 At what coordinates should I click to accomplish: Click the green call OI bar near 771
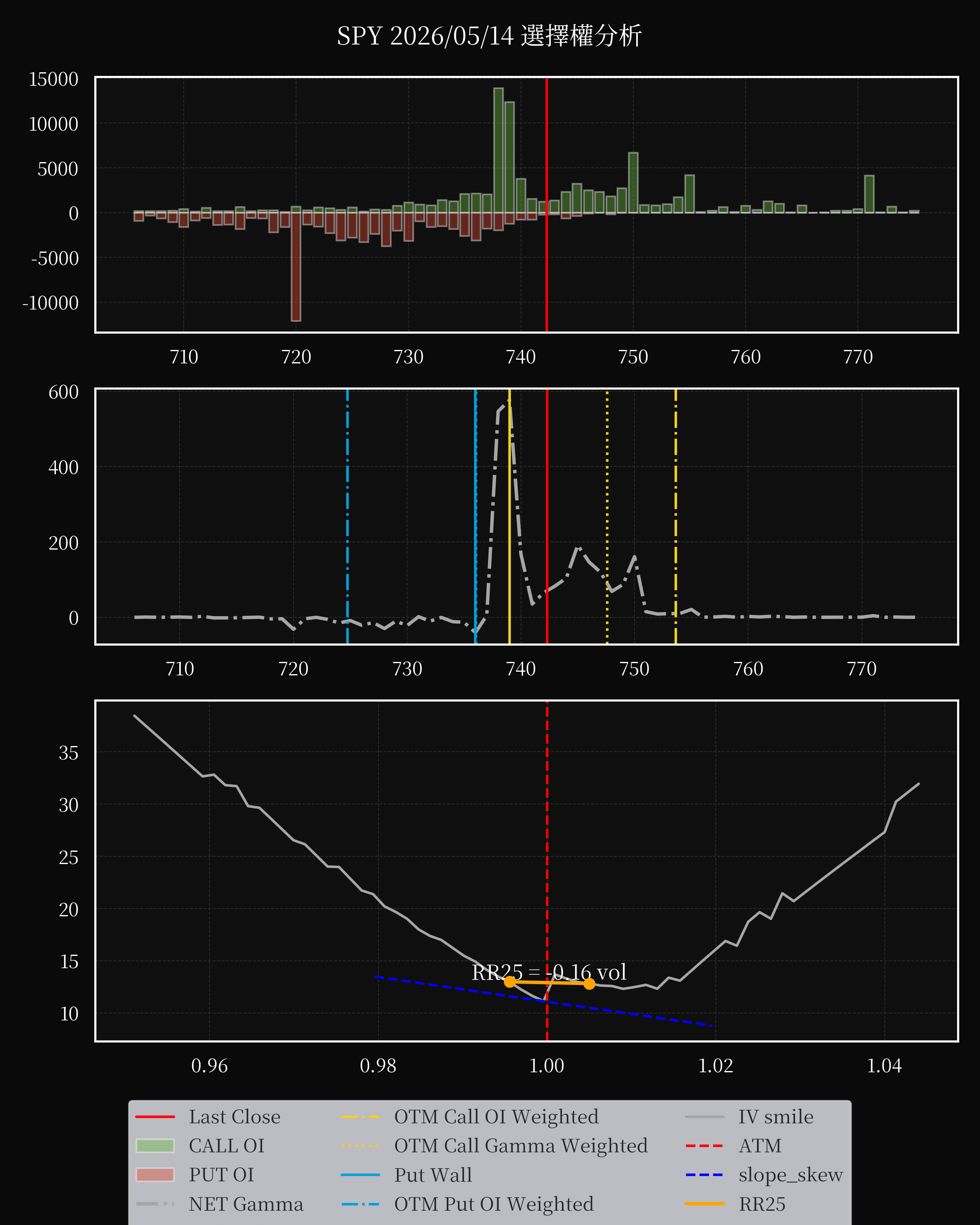(869, 194)
